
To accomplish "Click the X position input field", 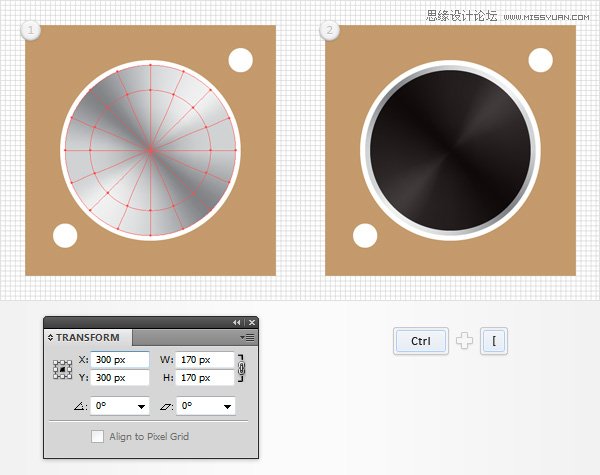I will (x=120, y=360).
